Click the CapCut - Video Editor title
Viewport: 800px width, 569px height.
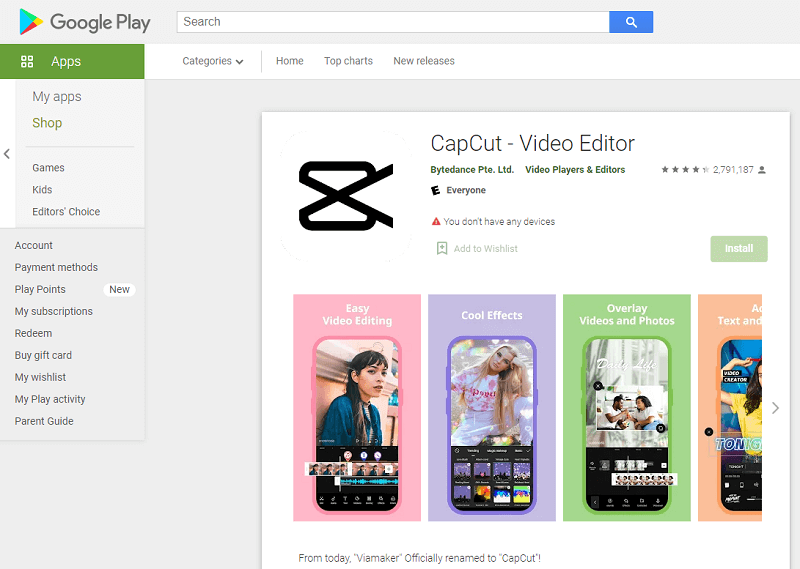click(x=533, y=143)
